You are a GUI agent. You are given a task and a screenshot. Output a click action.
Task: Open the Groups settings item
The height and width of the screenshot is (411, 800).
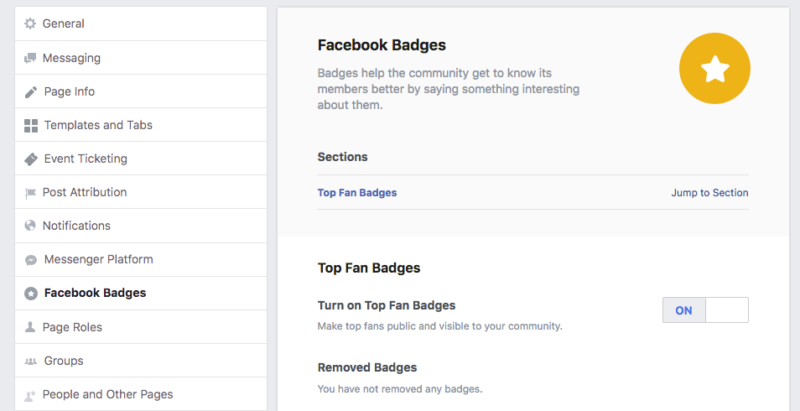141,361
